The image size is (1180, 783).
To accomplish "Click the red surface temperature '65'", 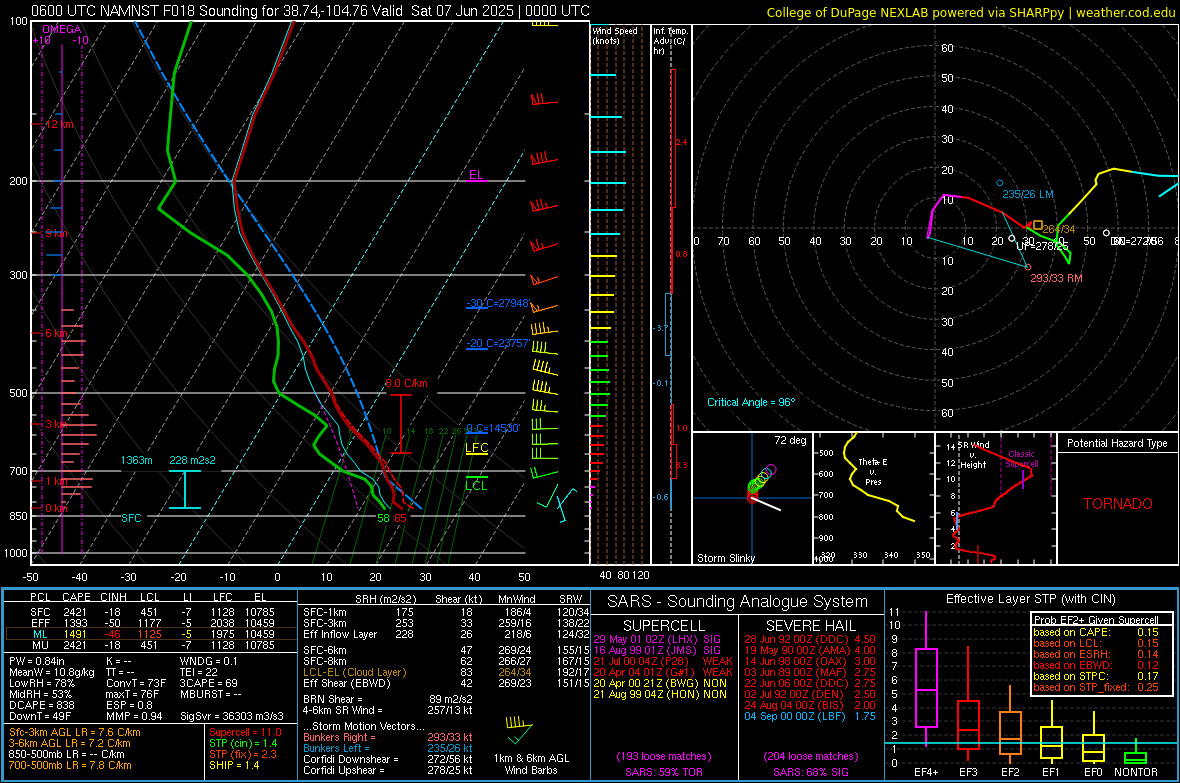I will point(400,518).
